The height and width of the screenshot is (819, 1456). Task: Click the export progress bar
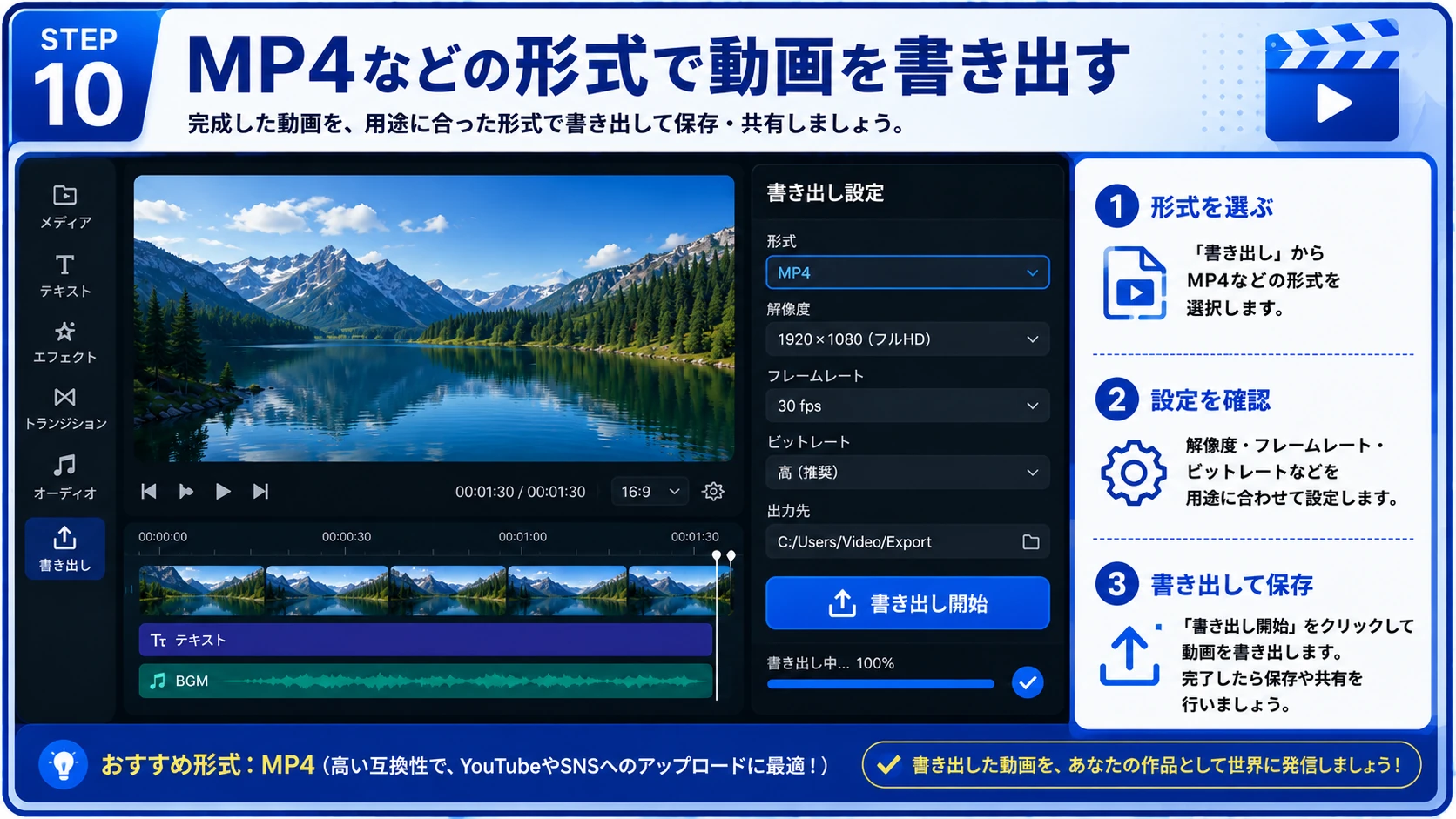[880, 684]
